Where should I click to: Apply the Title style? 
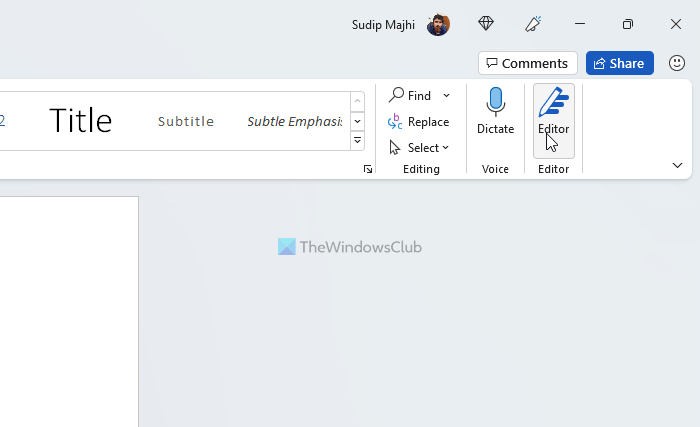[x=81, y=121]
